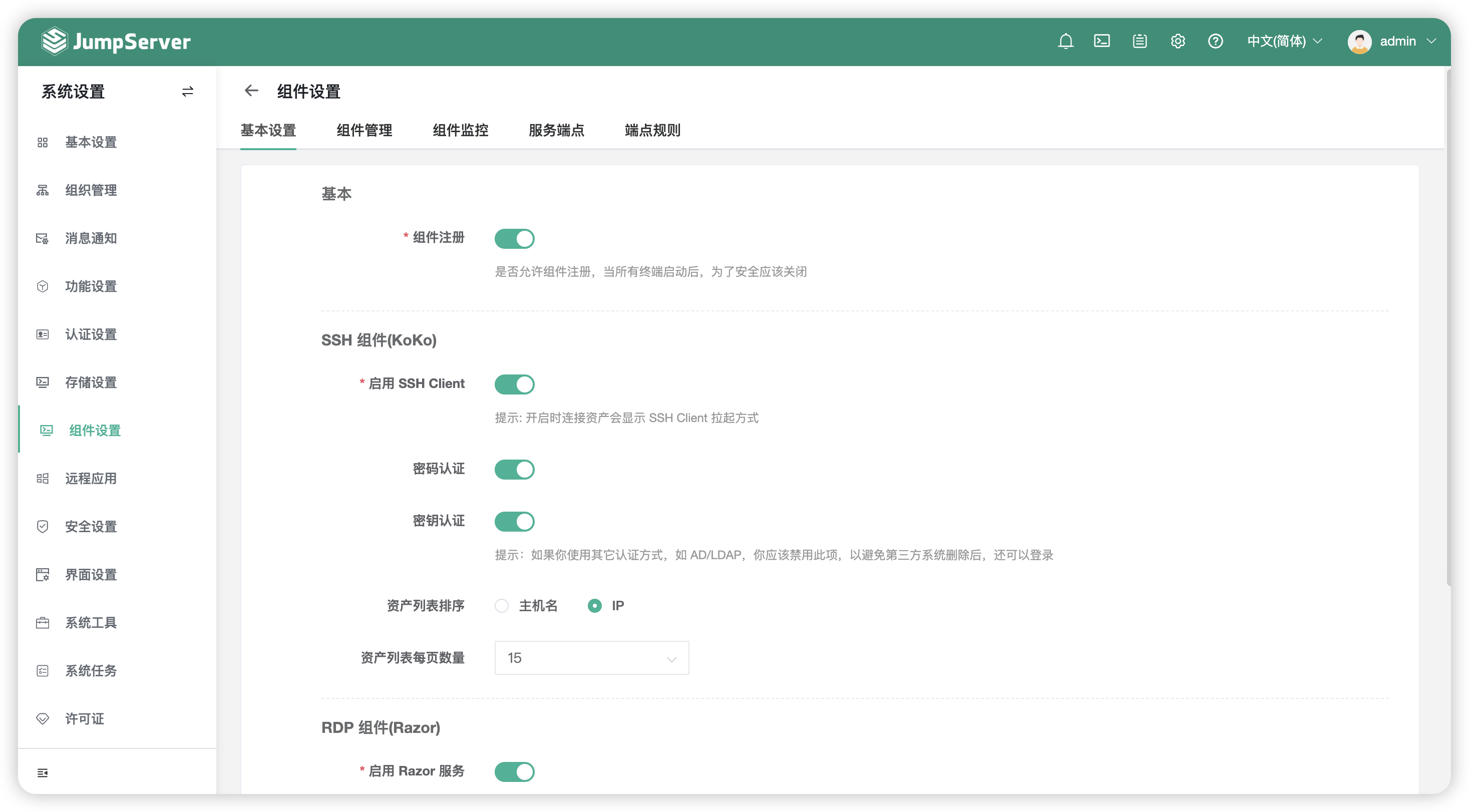Toggle the 启用 SSH Client switch

tap(514, 384)
